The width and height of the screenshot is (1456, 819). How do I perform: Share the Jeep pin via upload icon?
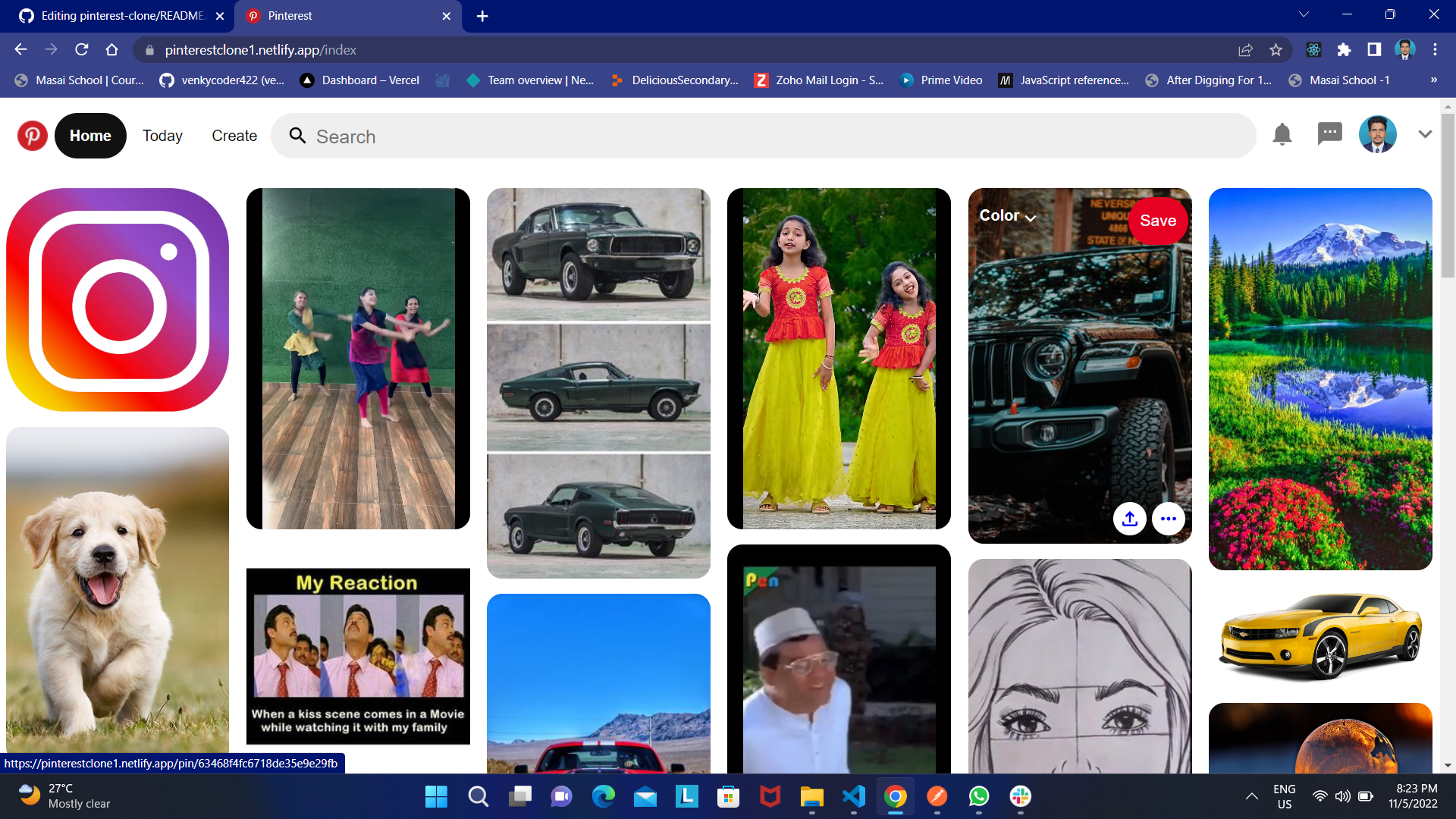tap(1130, 519)
